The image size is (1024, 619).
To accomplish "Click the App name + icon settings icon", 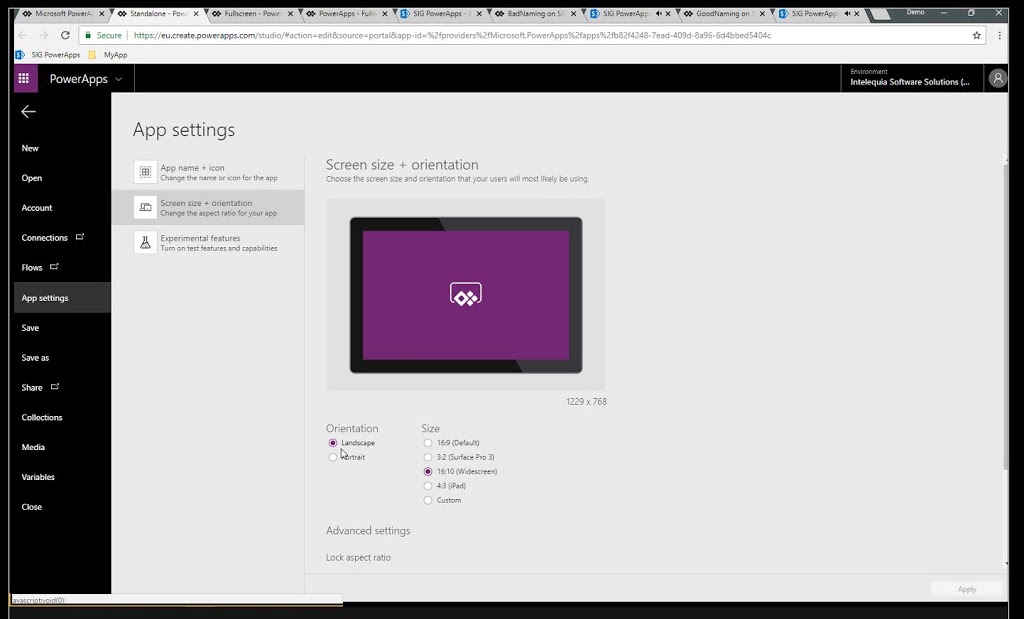I will [145, 172].
